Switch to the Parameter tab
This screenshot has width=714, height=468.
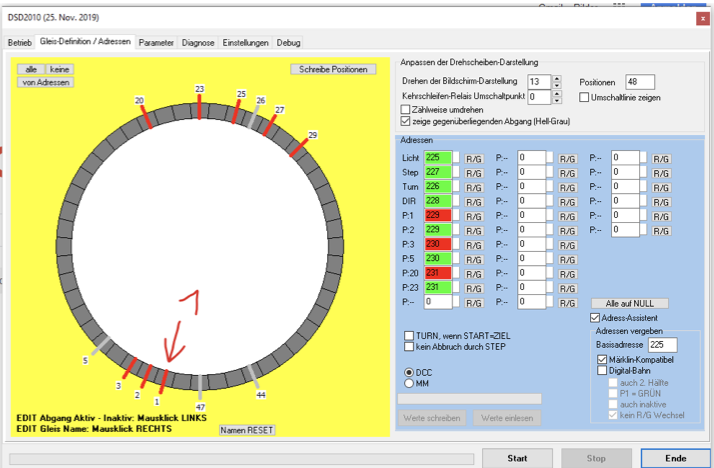(156, 43)
